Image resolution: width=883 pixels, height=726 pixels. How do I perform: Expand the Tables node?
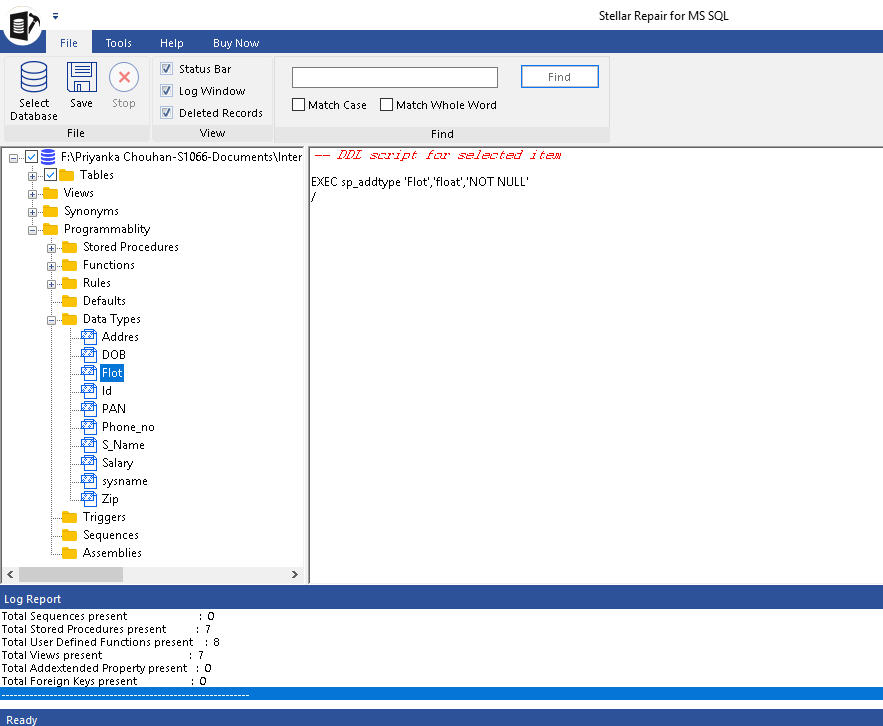coord(32,176)
